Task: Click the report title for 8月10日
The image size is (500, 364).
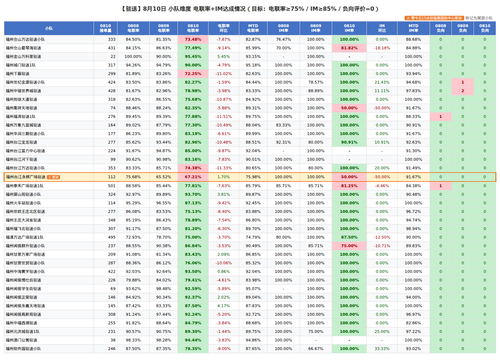Action: coord(250,9)
